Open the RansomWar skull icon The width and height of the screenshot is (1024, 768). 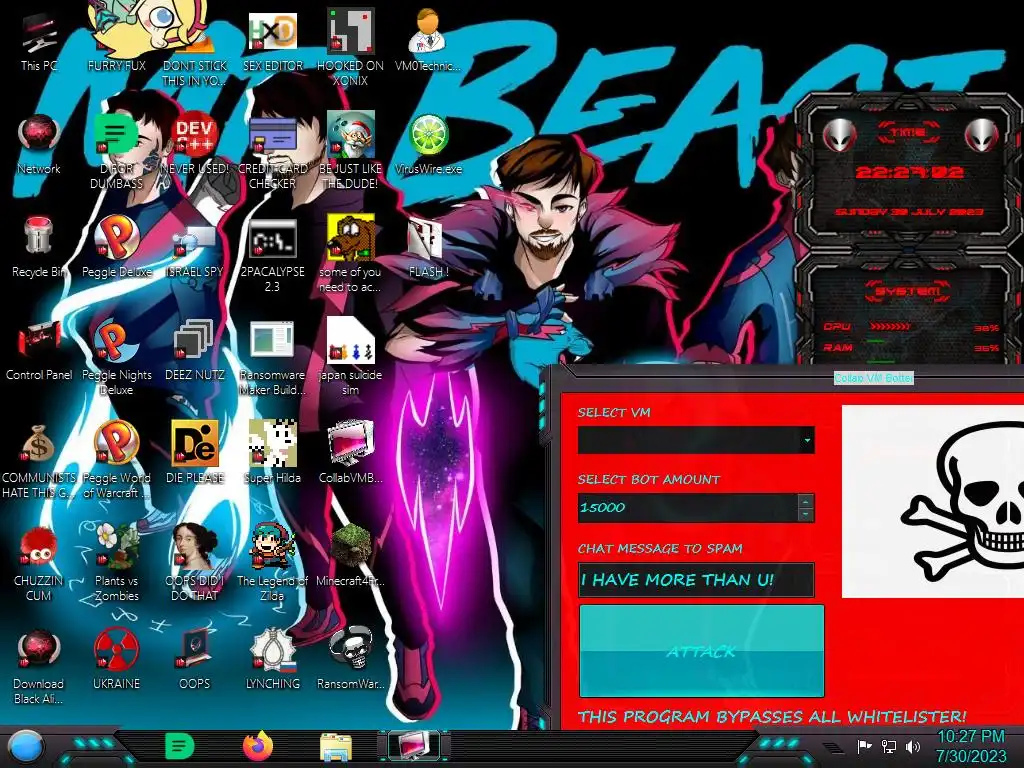350,660
